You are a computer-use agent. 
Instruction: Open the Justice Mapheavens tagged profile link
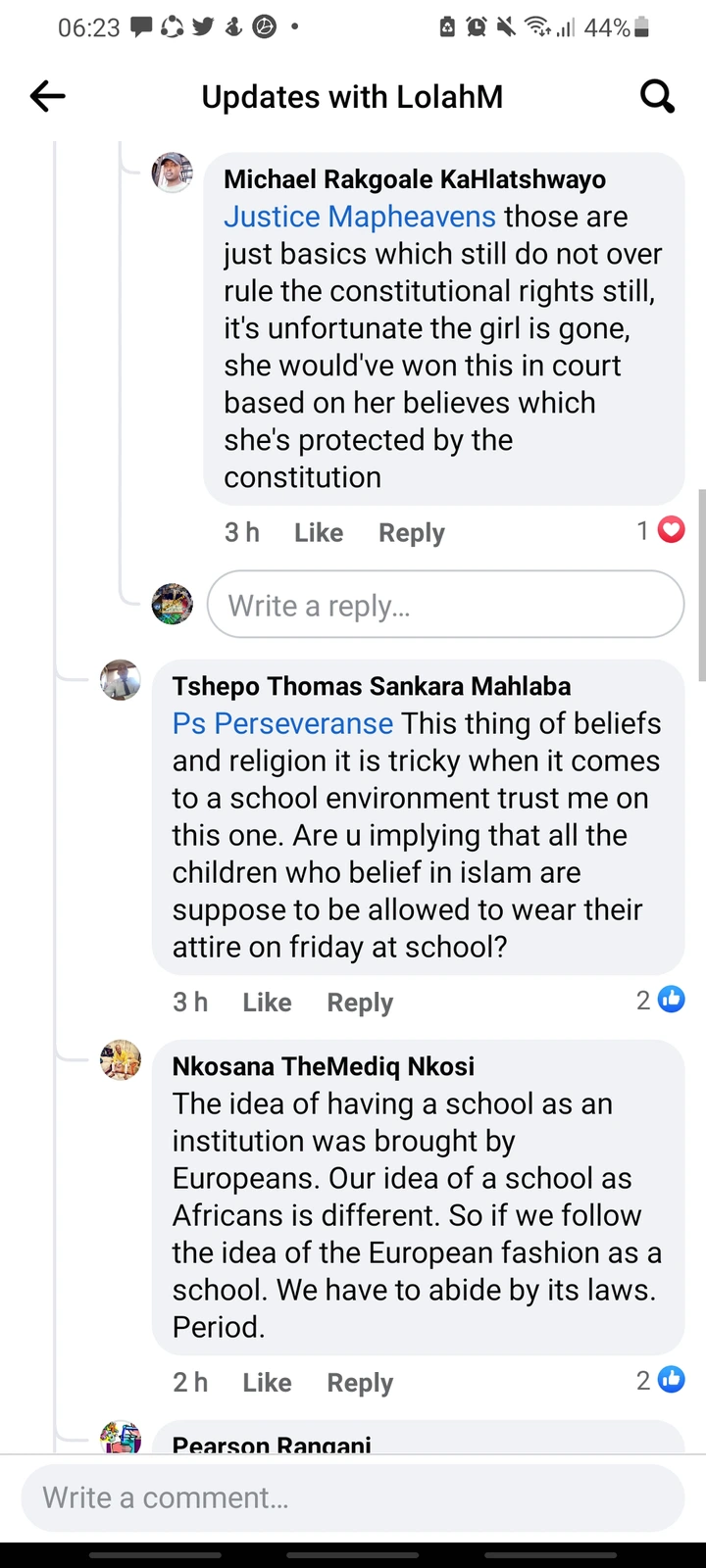pos(360,217)
